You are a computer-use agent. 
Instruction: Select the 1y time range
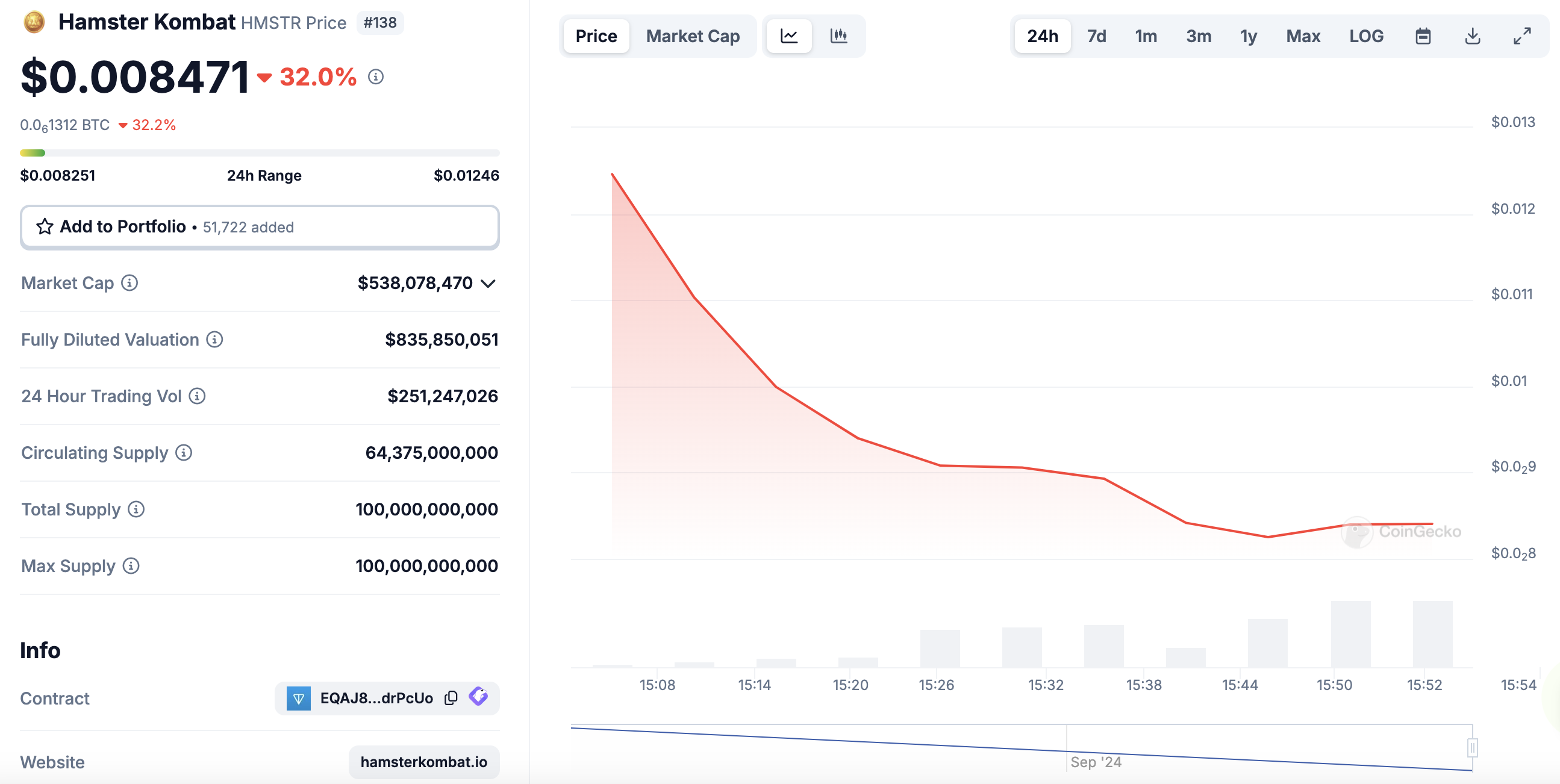(x=1249, y=36)
